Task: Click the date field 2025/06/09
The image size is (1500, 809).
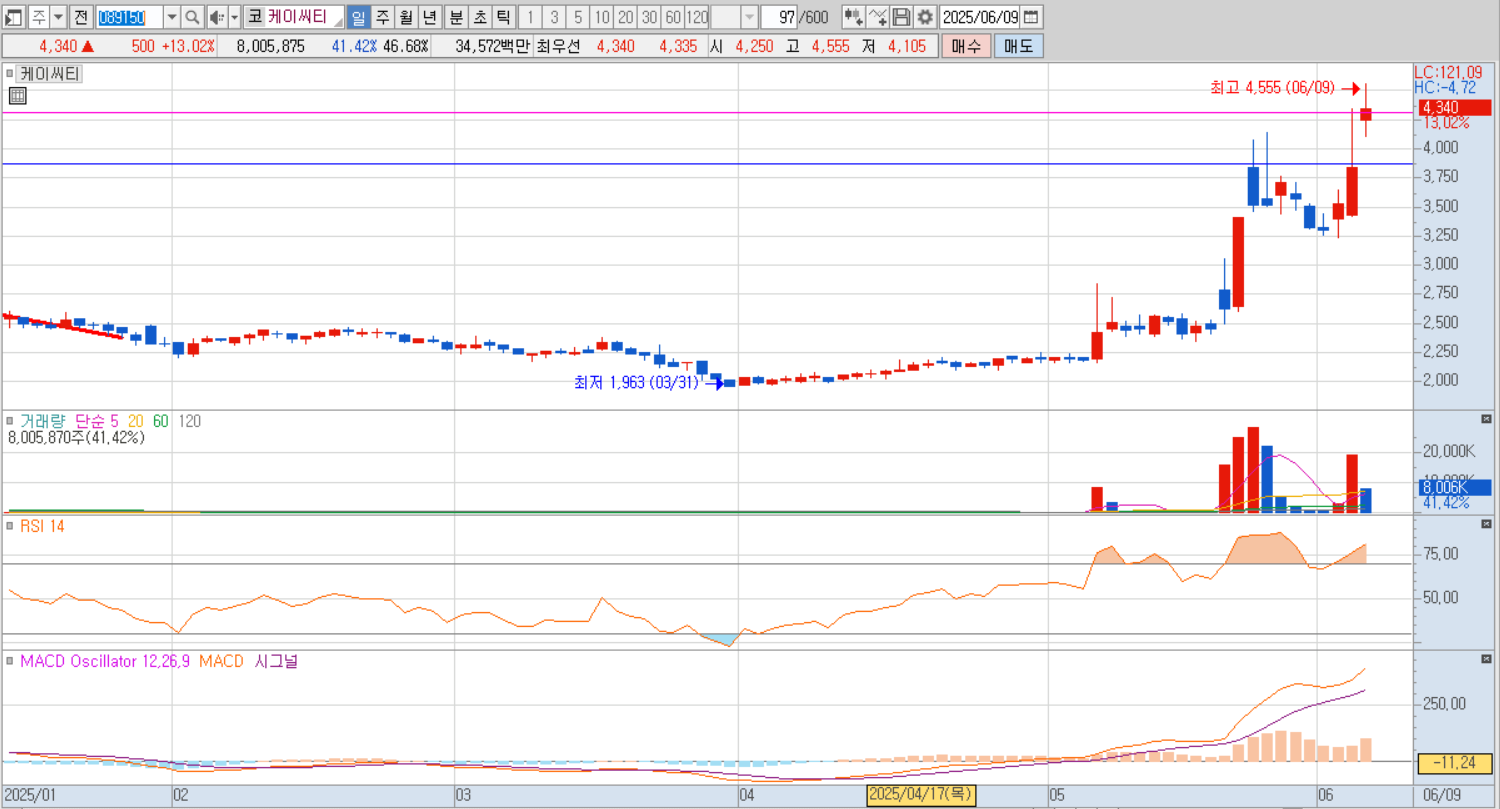Action: 980,17
